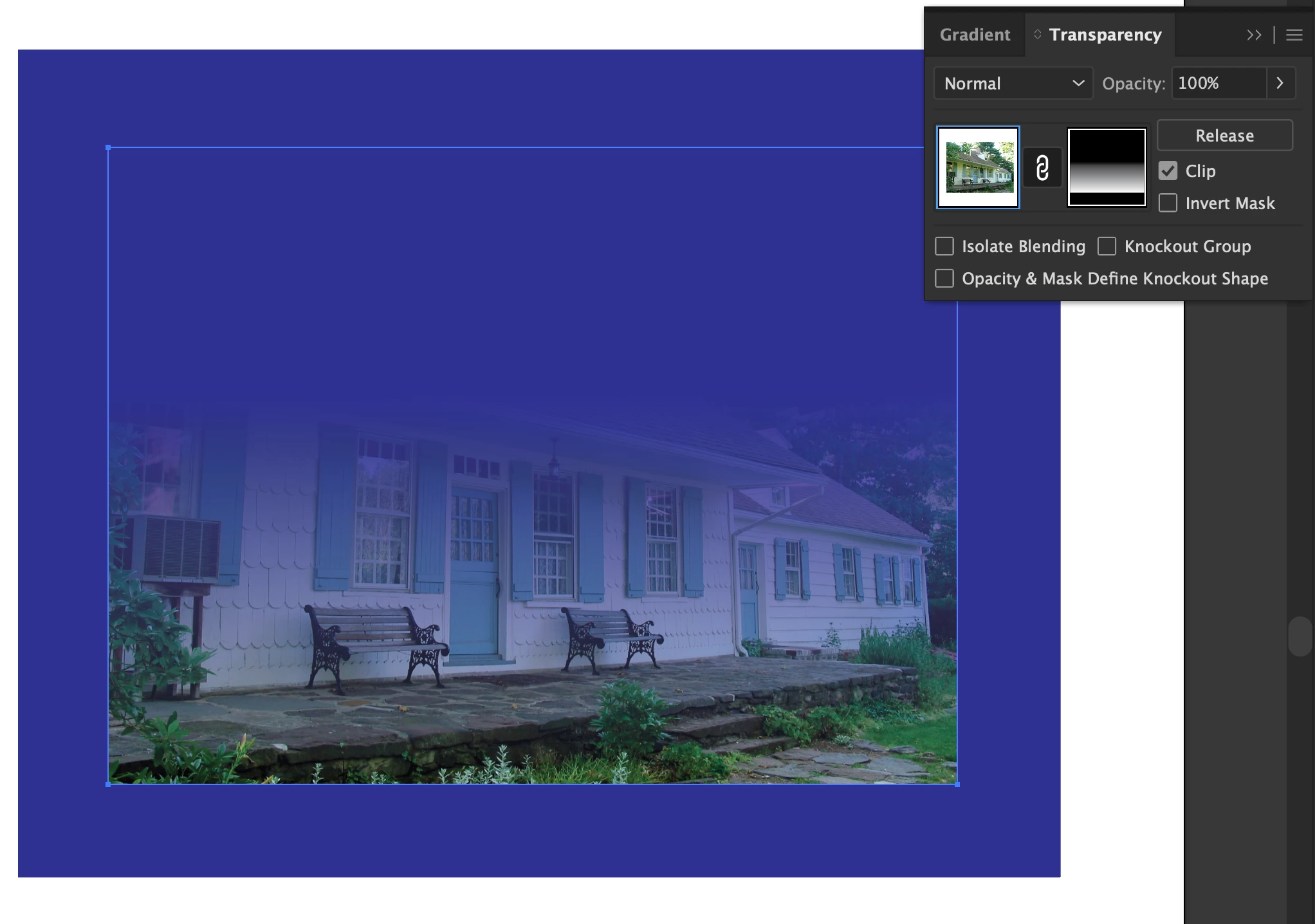The image size is (1315, 924).
Task: Click the top-left selection anchor handle
Action: pos(108,148)
